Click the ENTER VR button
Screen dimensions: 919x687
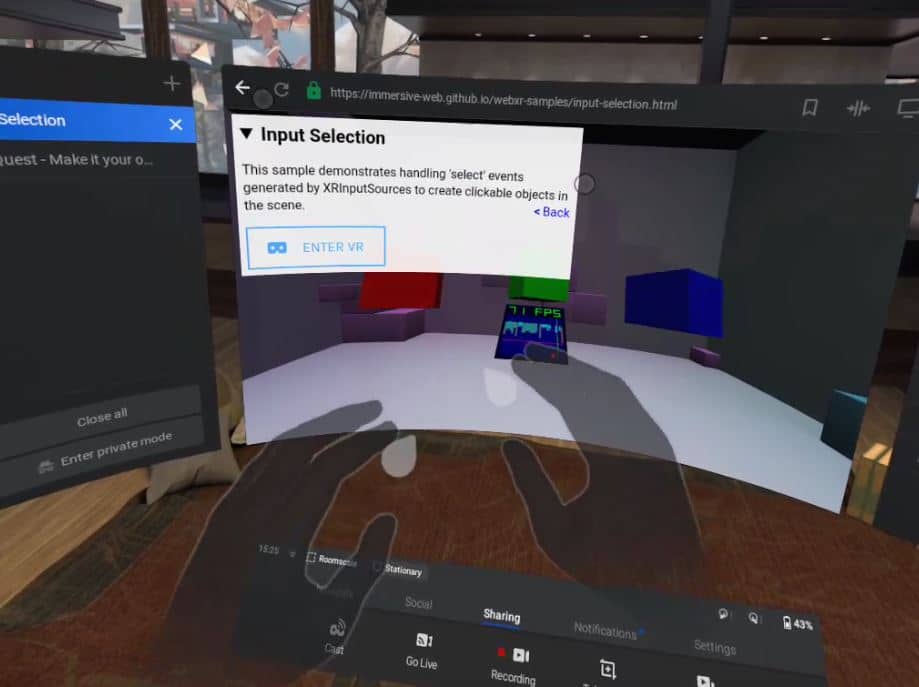(x=316, y=247)
